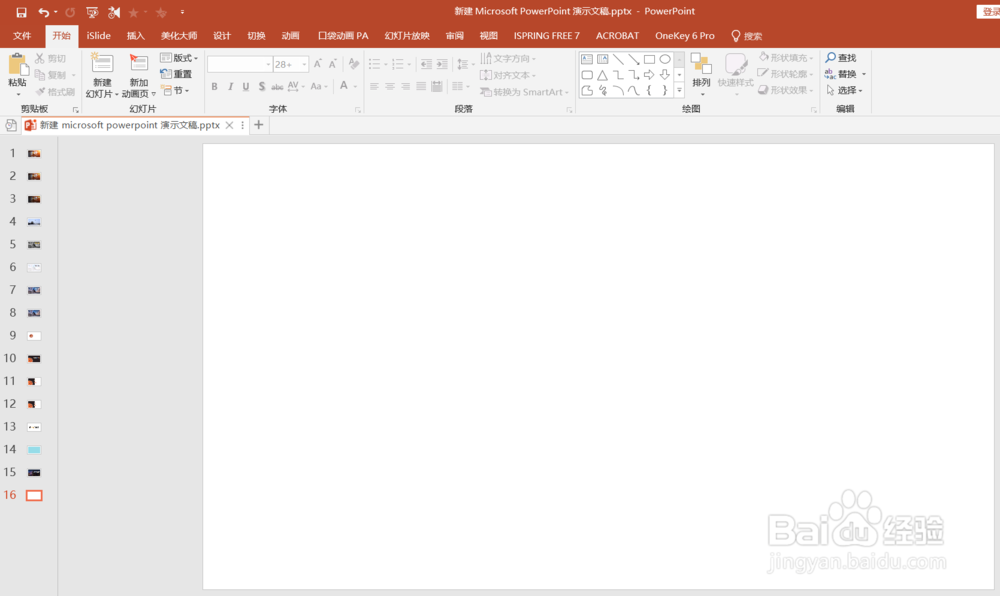Switch to the 设计 Design tab
Screen dimensions: 1000x596
tap(221, 36)
